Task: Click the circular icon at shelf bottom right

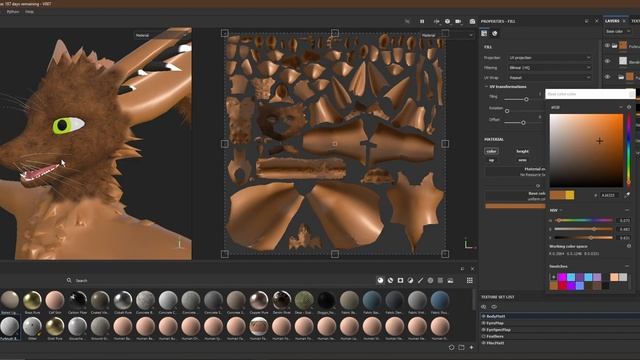Action: click(x=451, y=347)
